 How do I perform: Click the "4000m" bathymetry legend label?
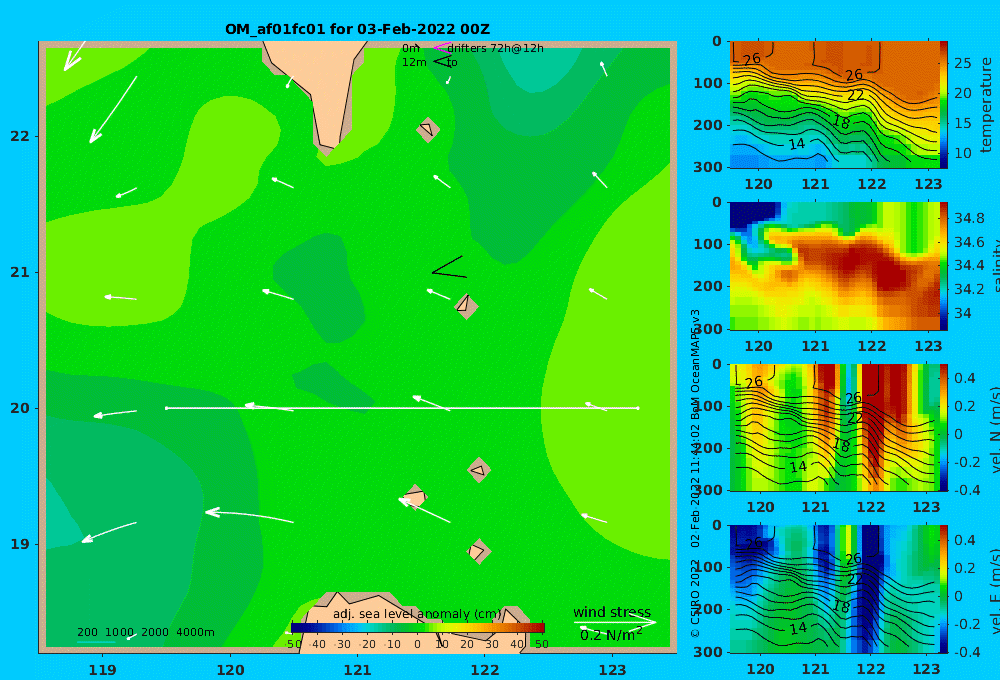pos(195,632)
